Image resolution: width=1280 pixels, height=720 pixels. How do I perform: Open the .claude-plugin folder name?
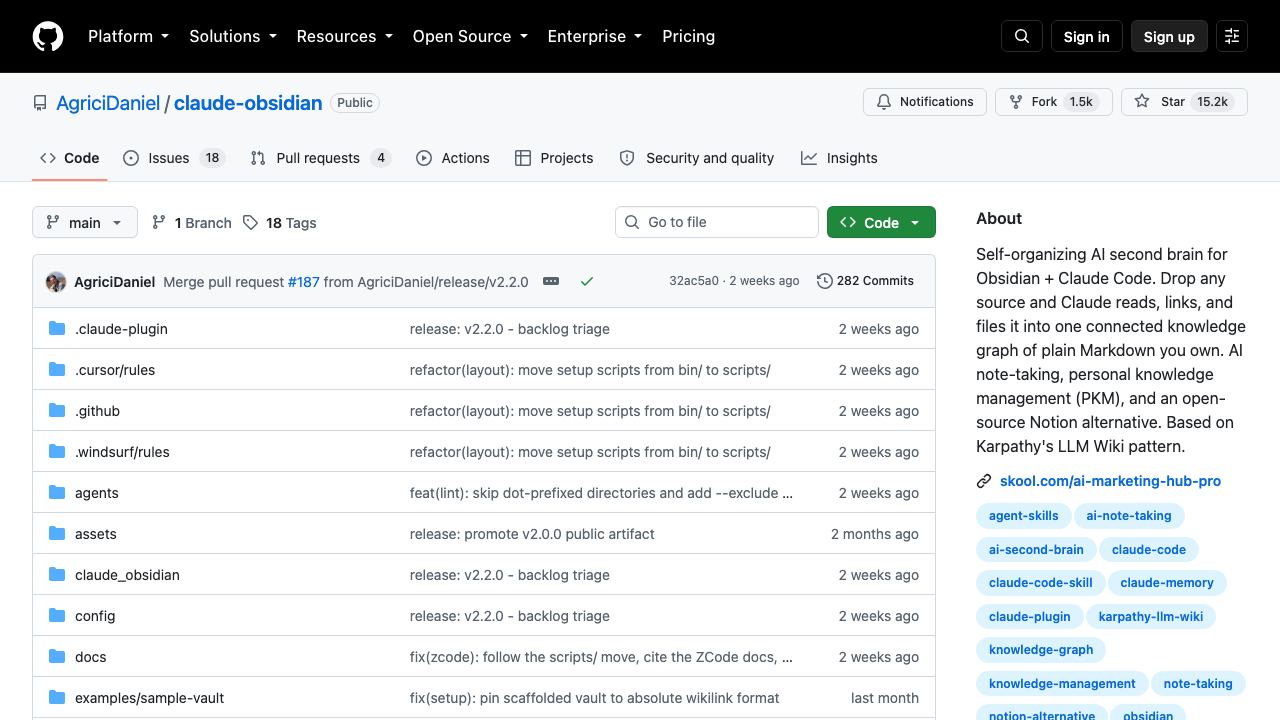[121, 329]
